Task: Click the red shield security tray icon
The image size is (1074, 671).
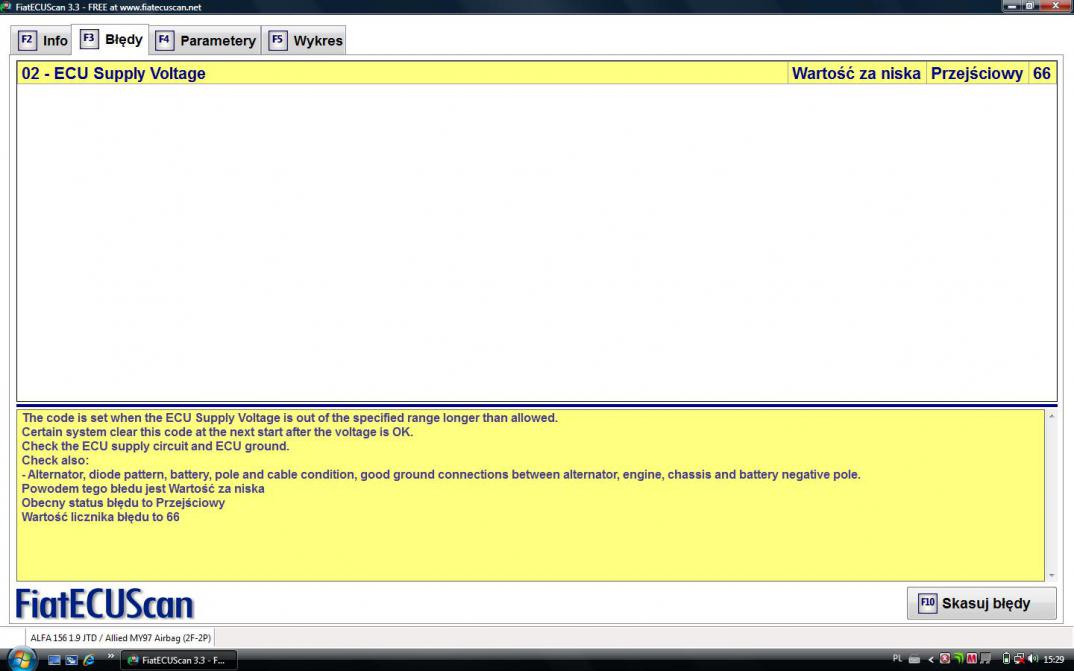Action: pos(945,659)
